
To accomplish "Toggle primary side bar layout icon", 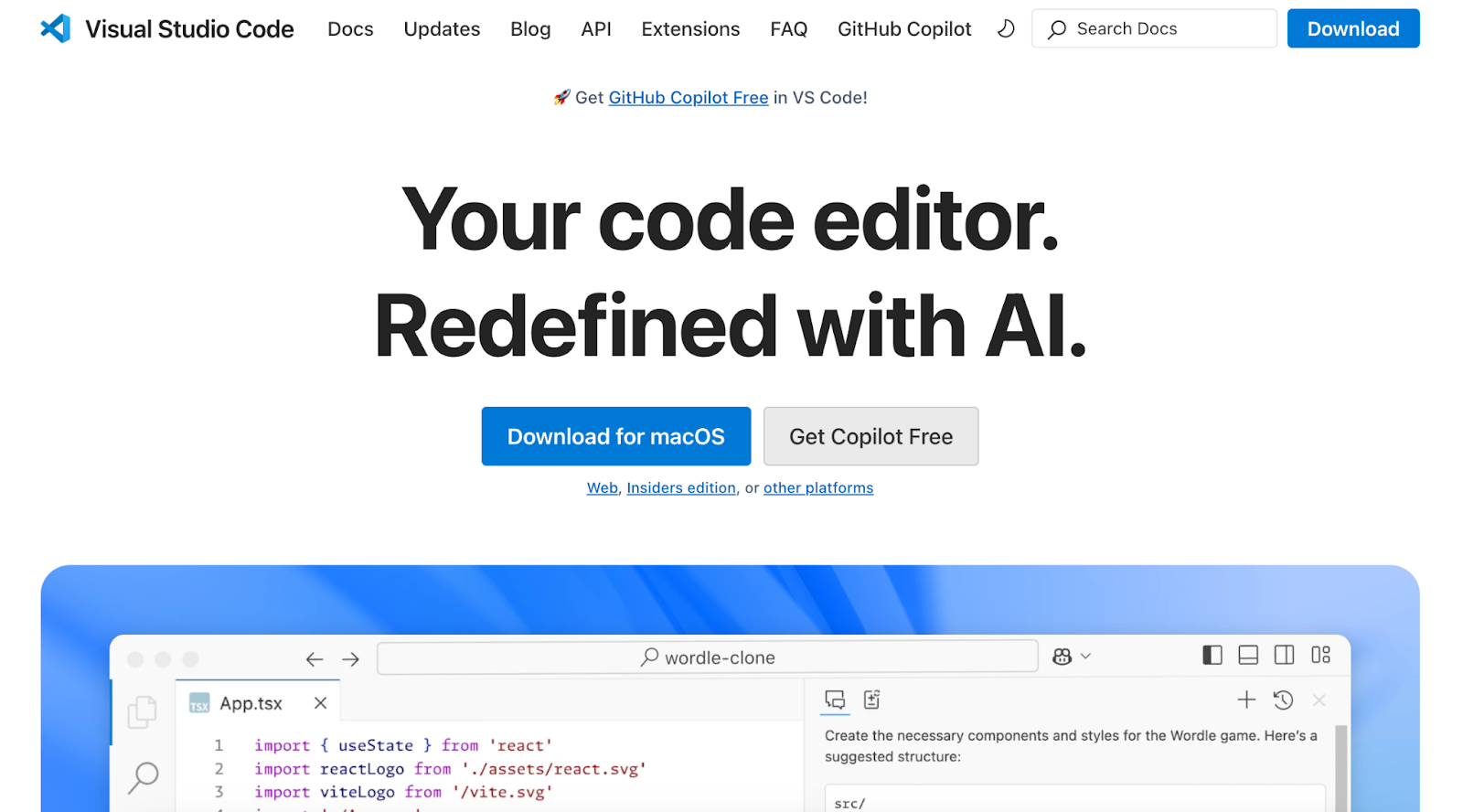I will click(1212, 655).
